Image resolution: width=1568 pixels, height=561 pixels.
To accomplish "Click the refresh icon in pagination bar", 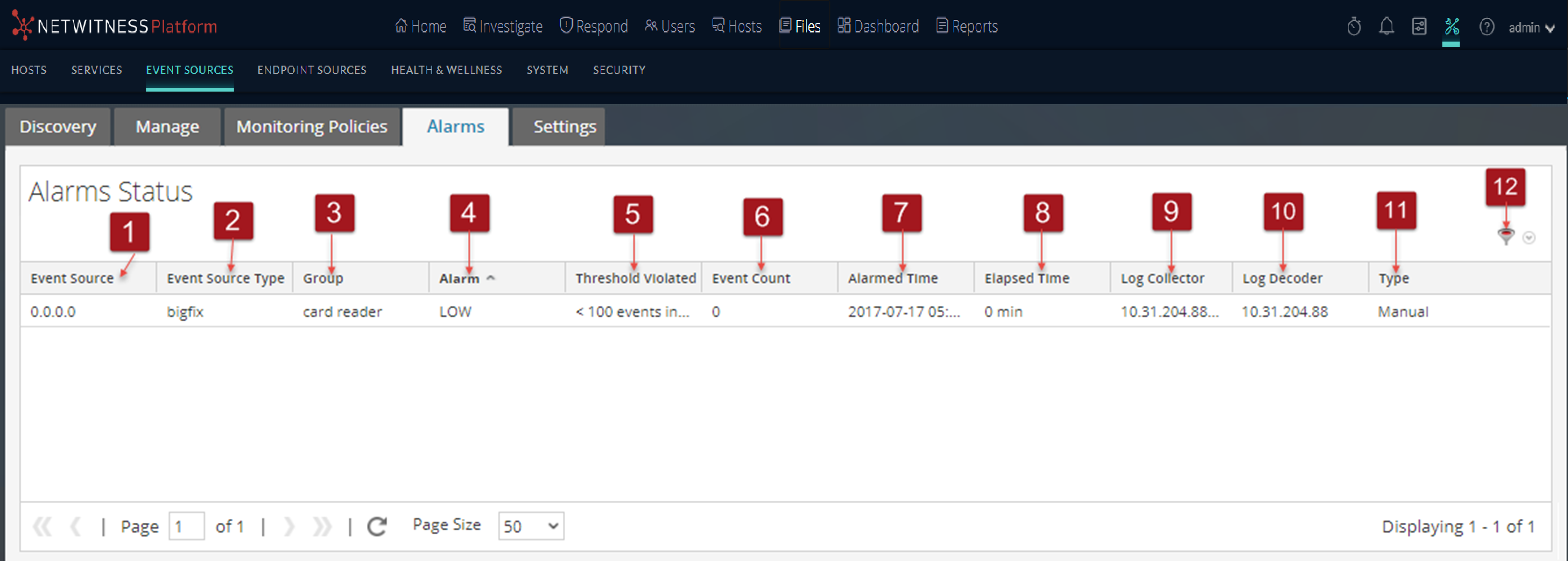I will pos(377,526).
